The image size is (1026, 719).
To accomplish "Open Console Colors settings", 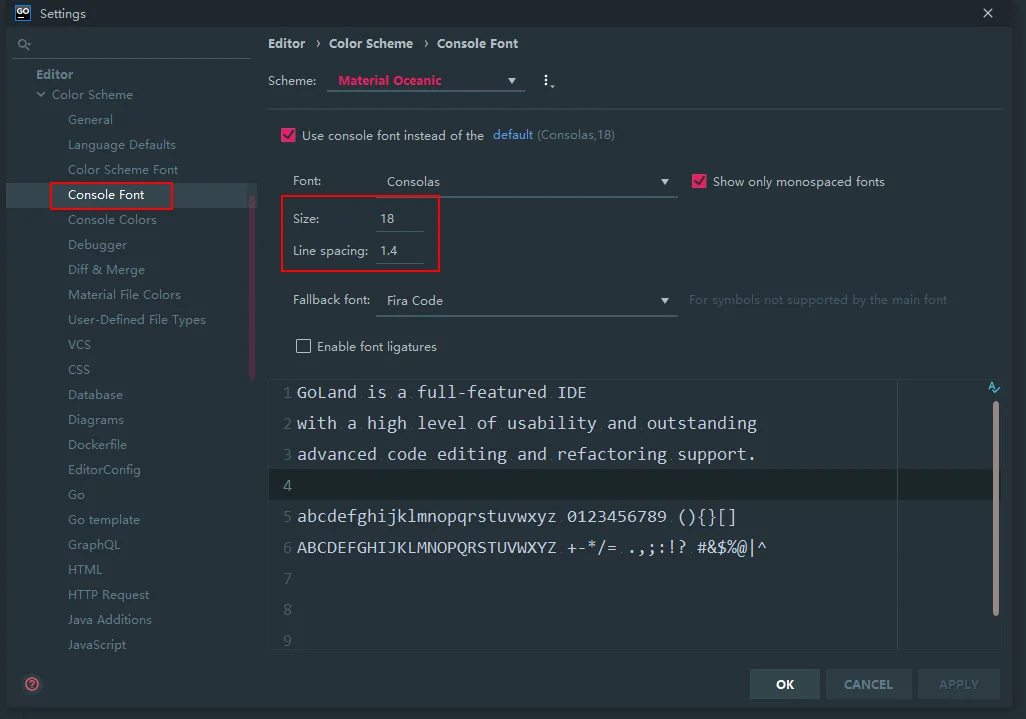I will coord(113,220).
